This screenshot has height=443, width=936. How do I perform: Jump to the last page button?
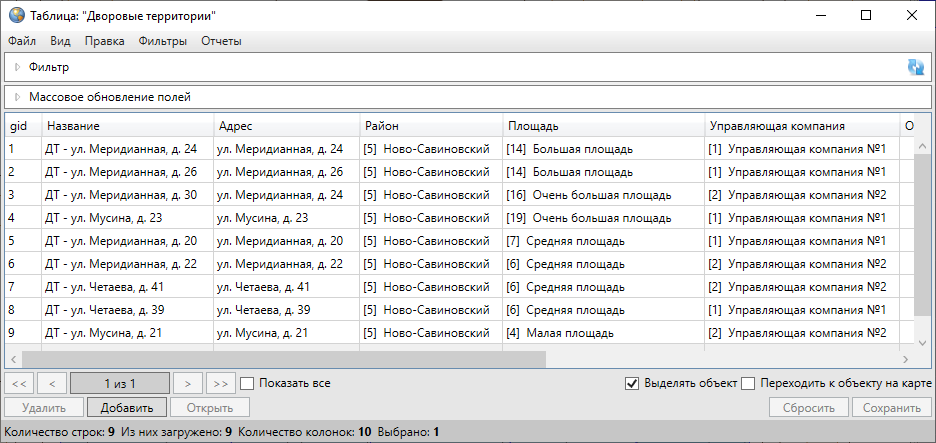[x=220, y=383]
